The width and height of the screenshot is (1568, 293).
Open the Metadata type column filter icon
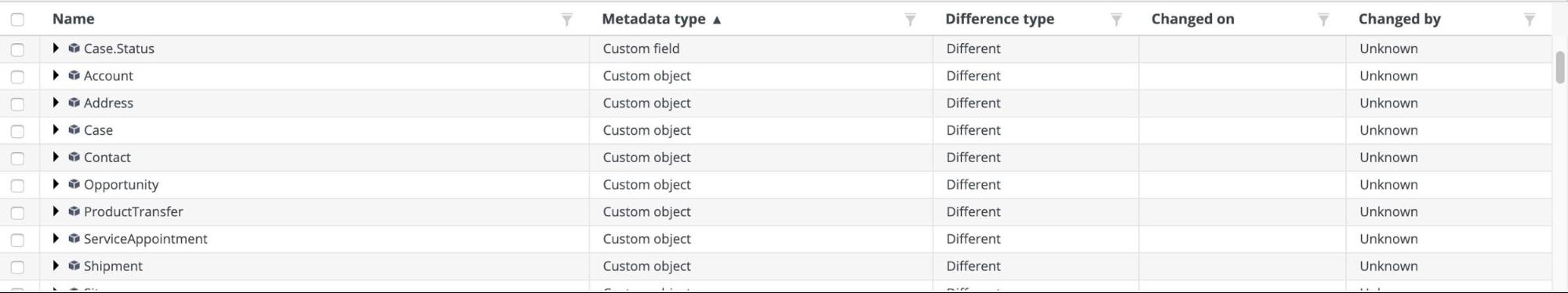pos(910,20)
